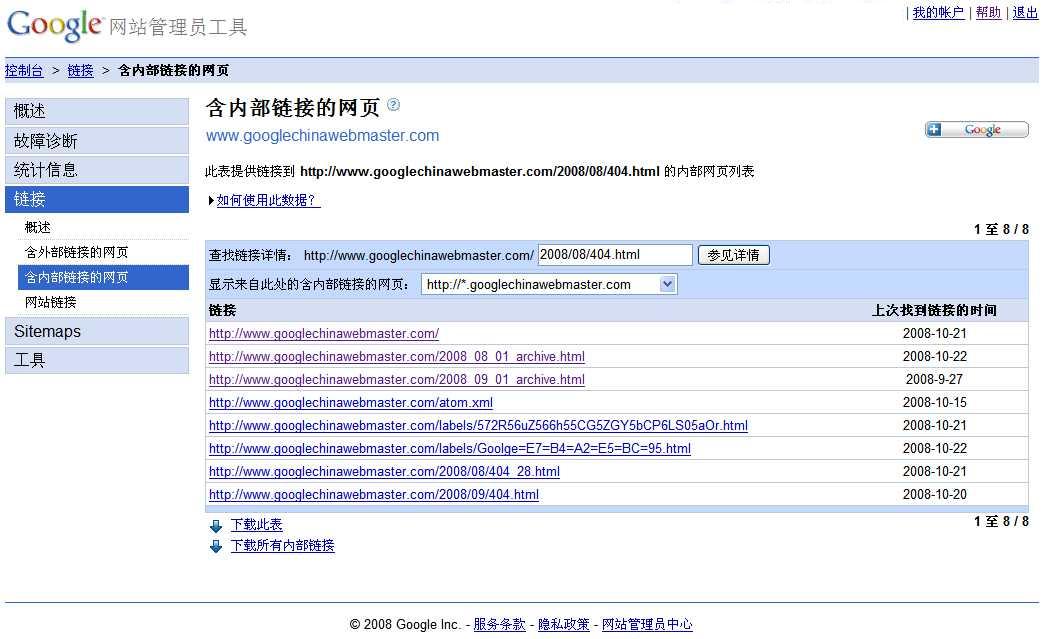This screenshot has height=639, width=1042.
Task: Open the 2008/09/404.html link
Action: (x=374, y=495)
